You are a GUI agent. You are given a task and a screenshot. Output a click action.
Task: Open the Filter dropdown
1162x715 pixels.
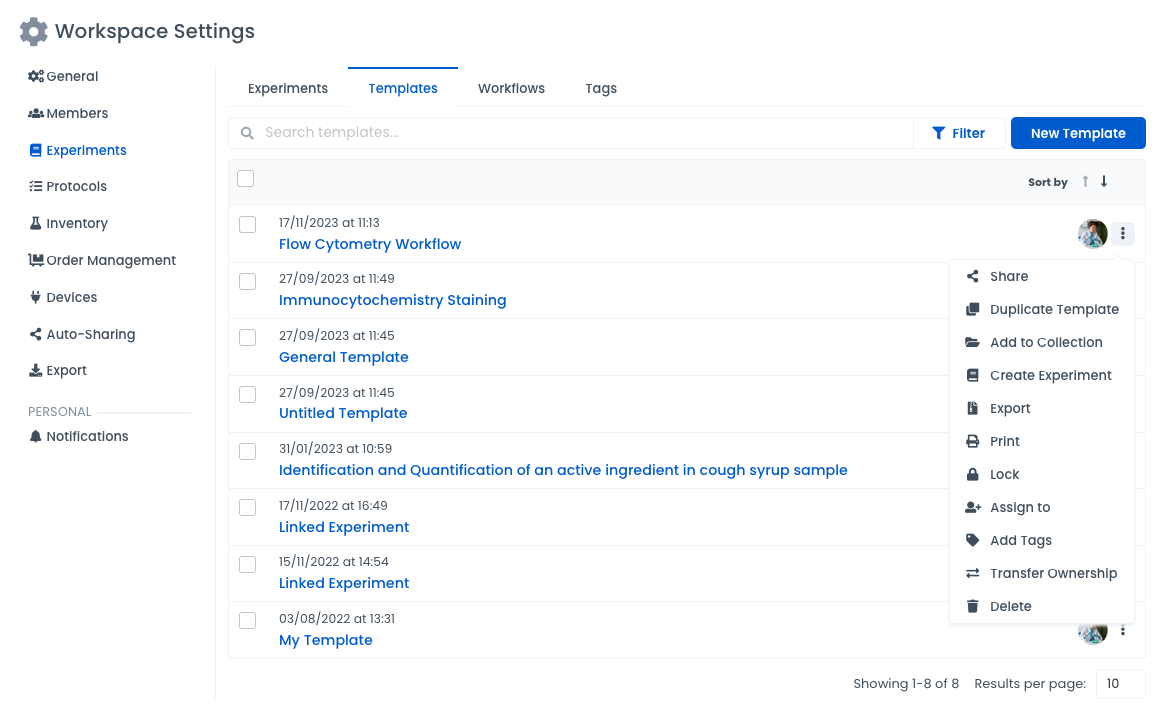pyautogui.click(x=959, y=133)
